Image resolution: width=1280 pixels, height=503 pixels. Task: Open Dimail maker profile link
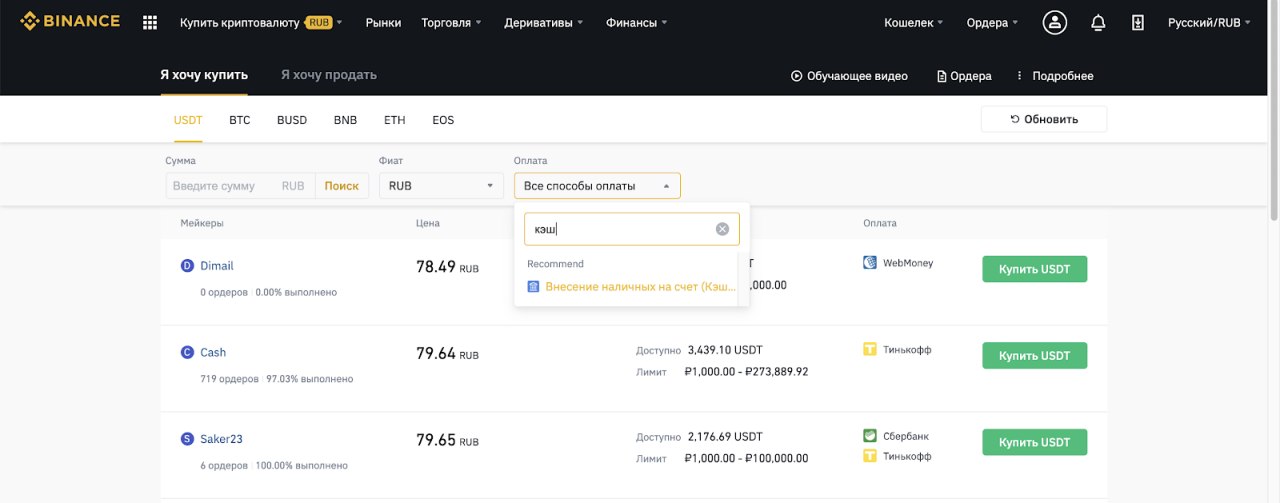pos(217,266)
